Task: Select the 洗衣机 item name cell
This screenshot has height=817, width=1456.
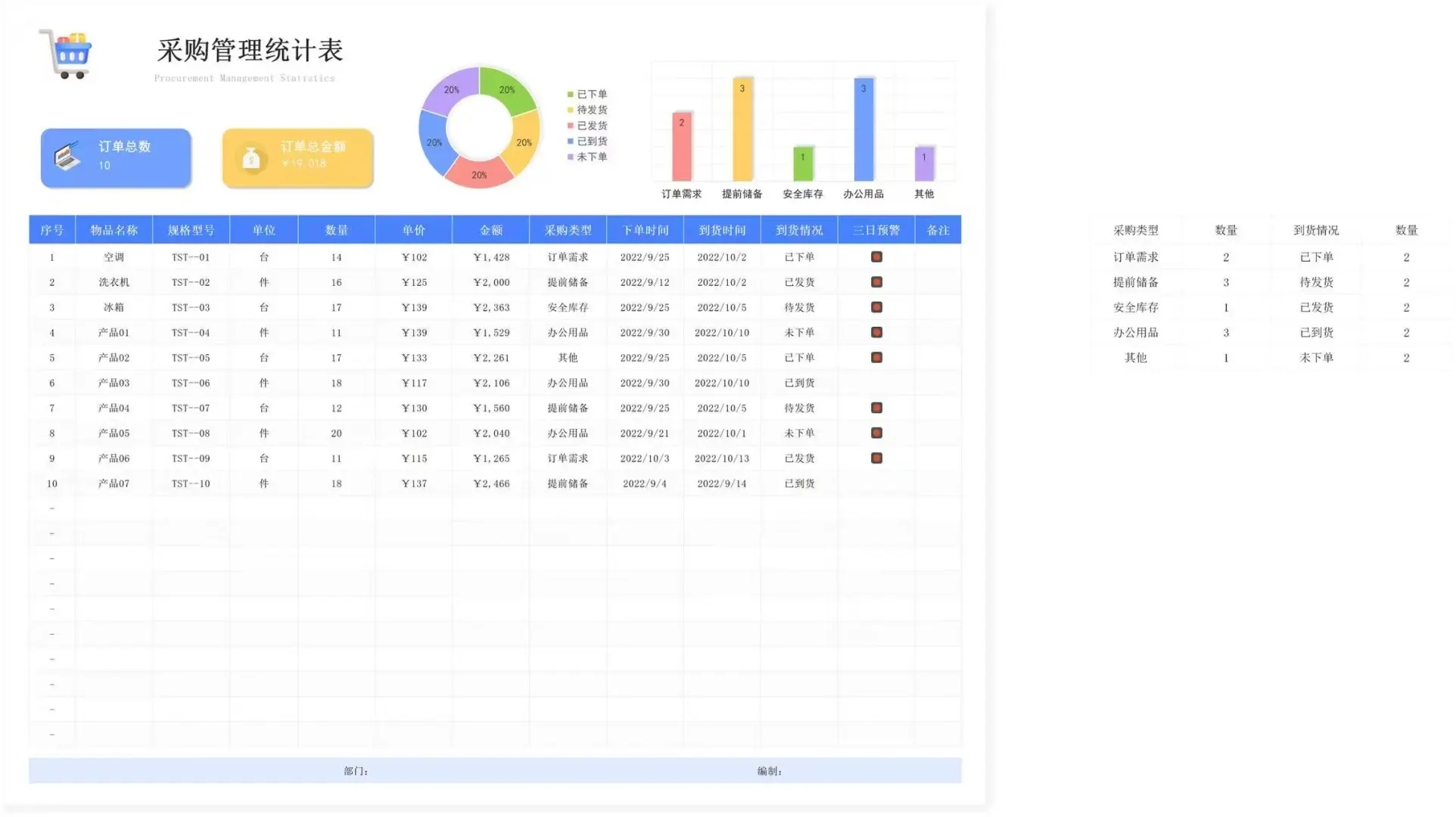Action: pyautogui.click(x=114, y=282)
